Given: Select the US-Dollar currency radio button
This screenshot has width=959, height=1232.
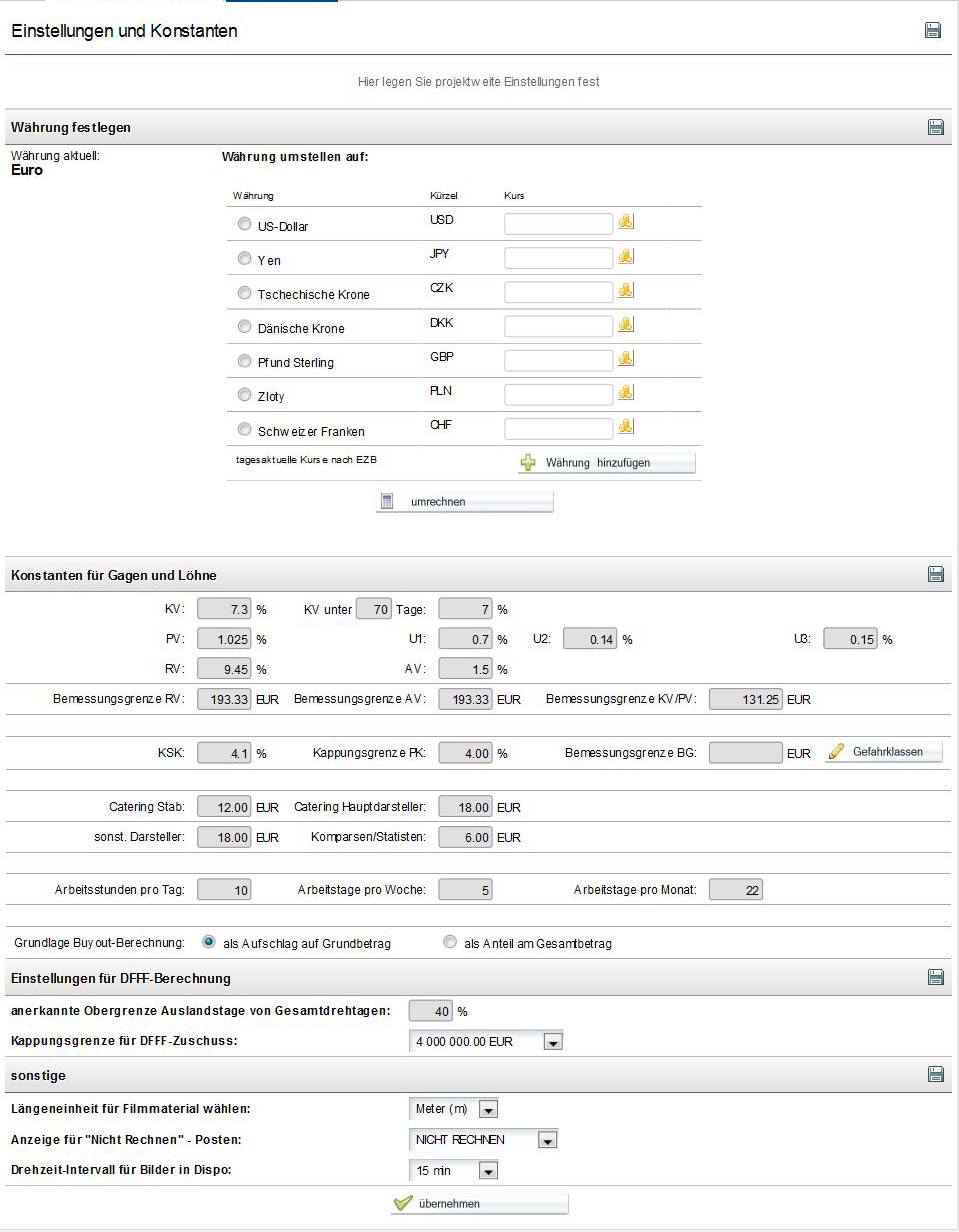Looking at the screenshot, I should pyautogui.click(x=244, y=225).
